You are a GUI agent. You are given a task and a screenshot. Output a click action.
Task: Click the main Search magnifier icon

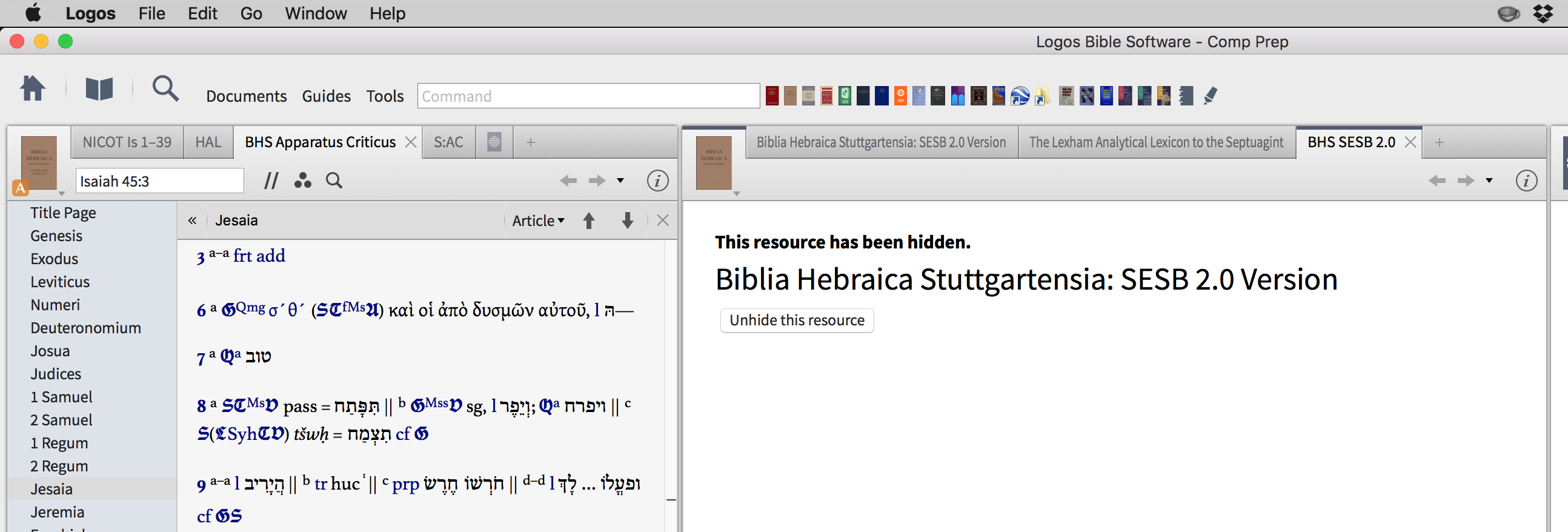(165, 88)
